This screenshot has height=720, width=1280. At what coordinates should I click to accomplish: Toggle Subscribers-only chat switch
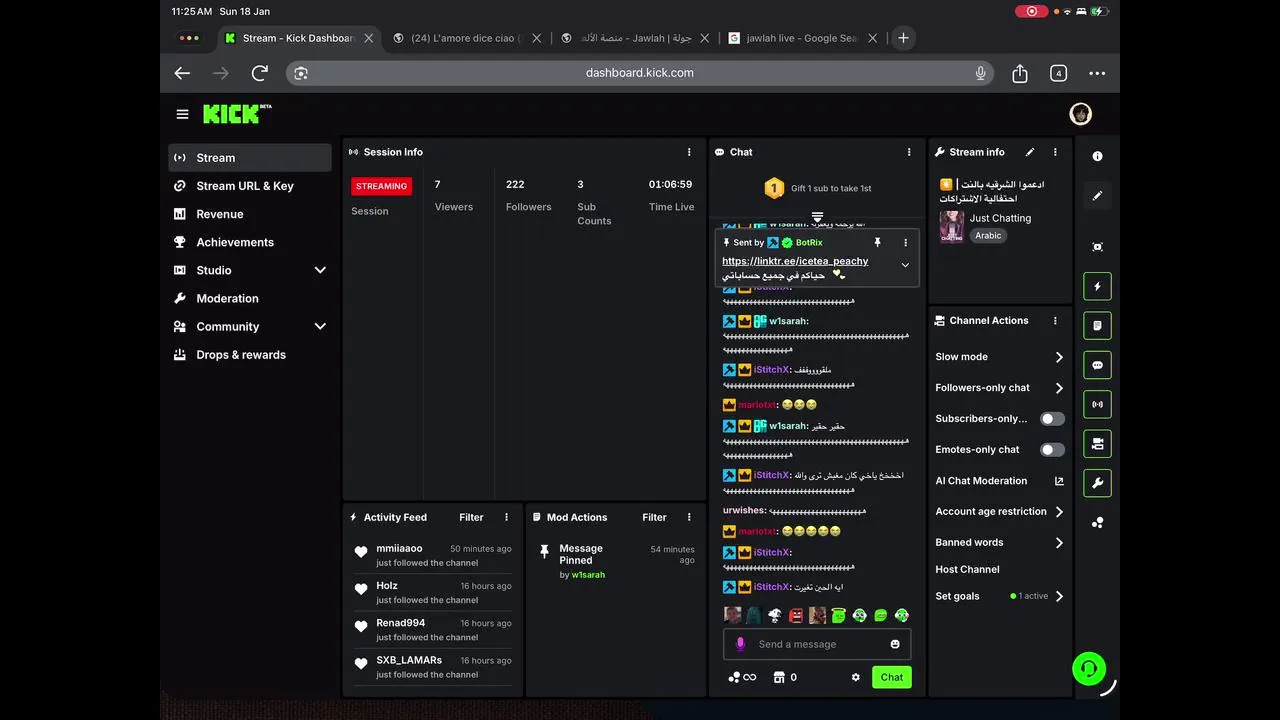click(x=1052, y=419)
